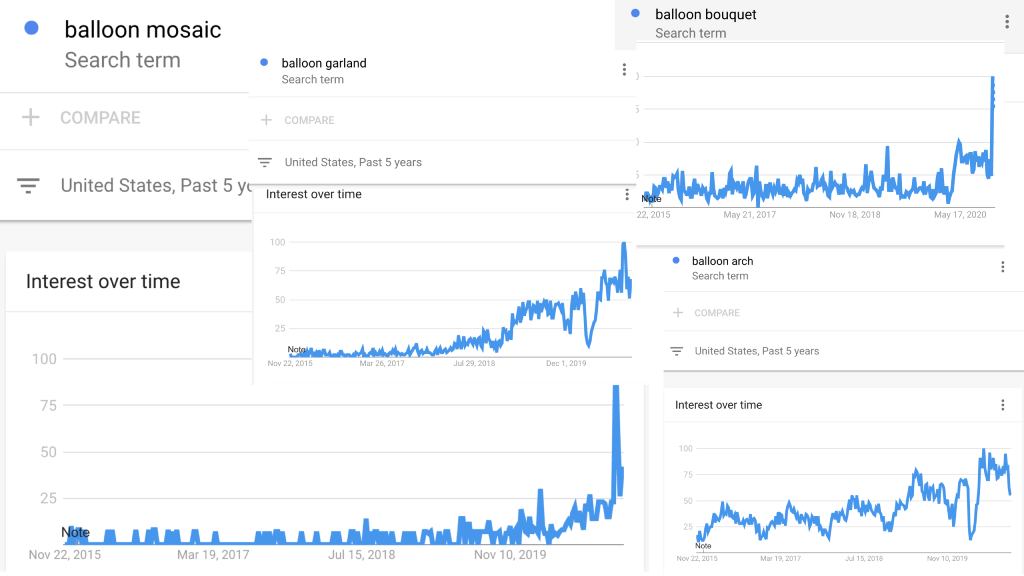1024x576 pixels.
Task: Click the blue dot next to balloon mosaic
Action: click(31, 28)
